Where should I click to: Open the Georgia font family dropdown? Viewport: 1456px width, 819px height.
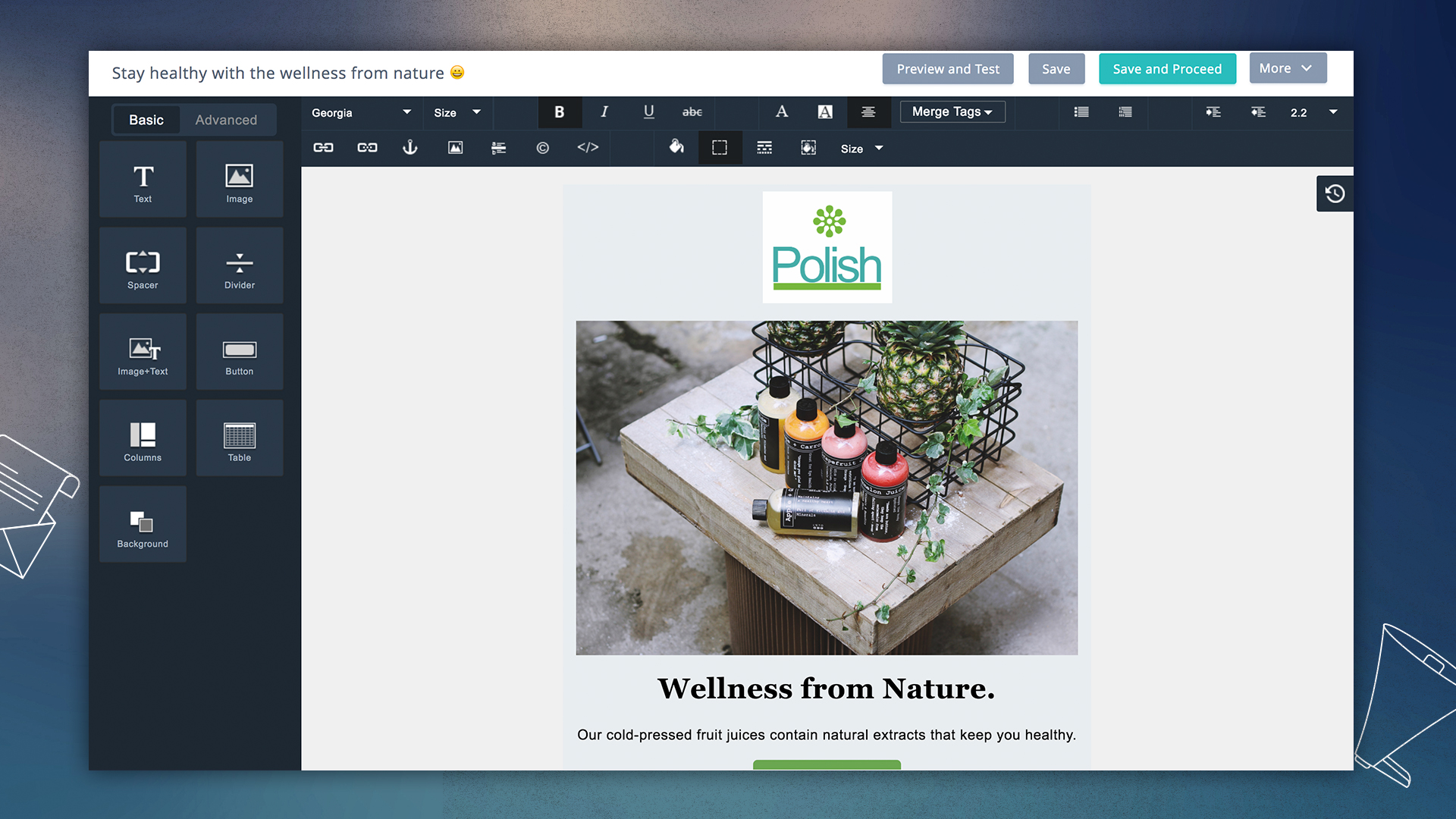pos(361,113)
